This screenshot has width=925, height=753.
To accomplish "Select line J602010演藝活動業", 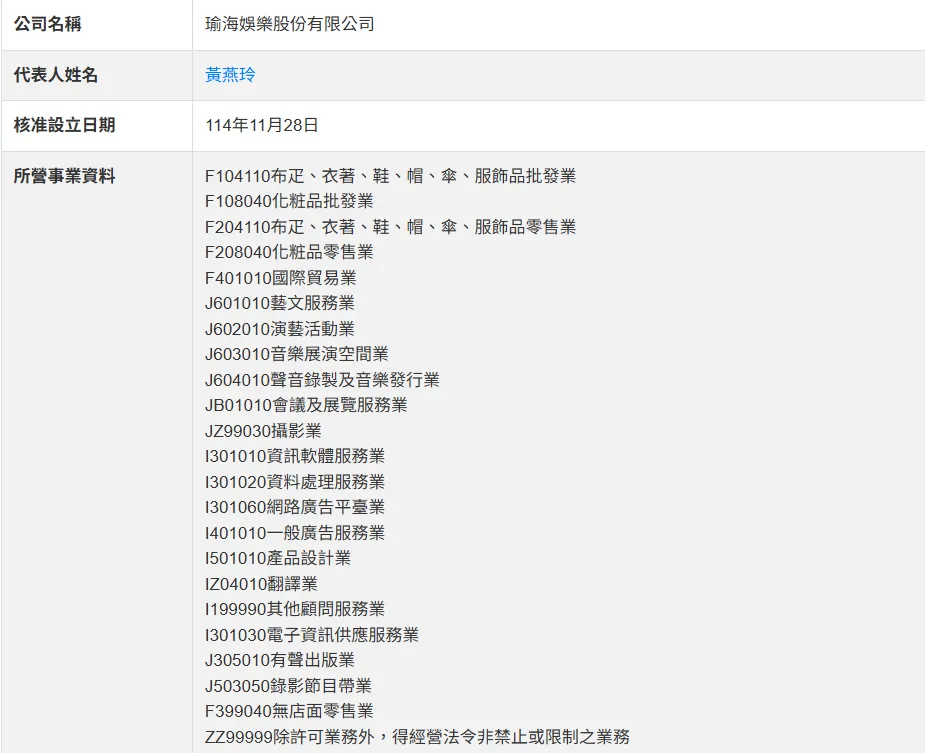I will pos(280,329).
